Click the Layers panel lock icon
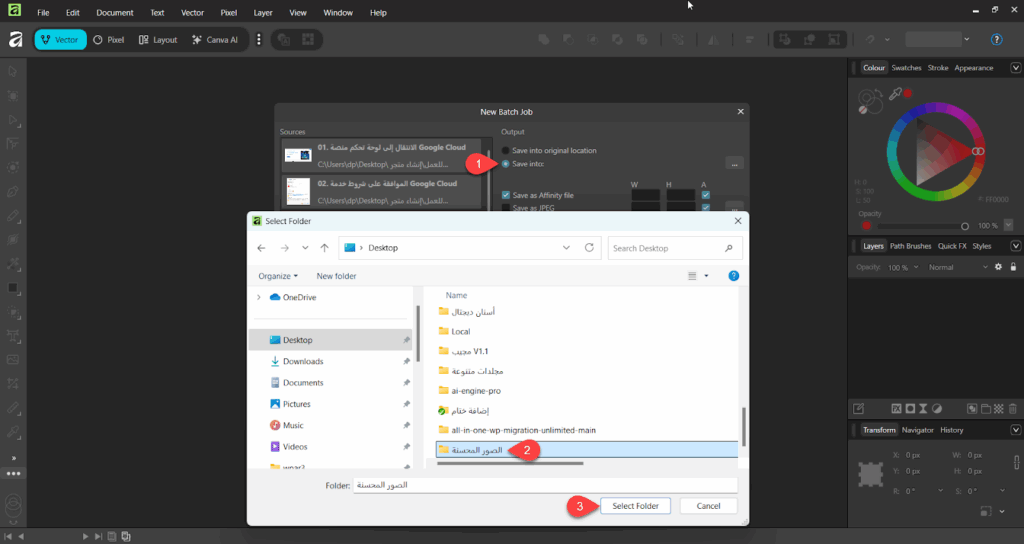Screen dimensions: 1024x544 1013,267
